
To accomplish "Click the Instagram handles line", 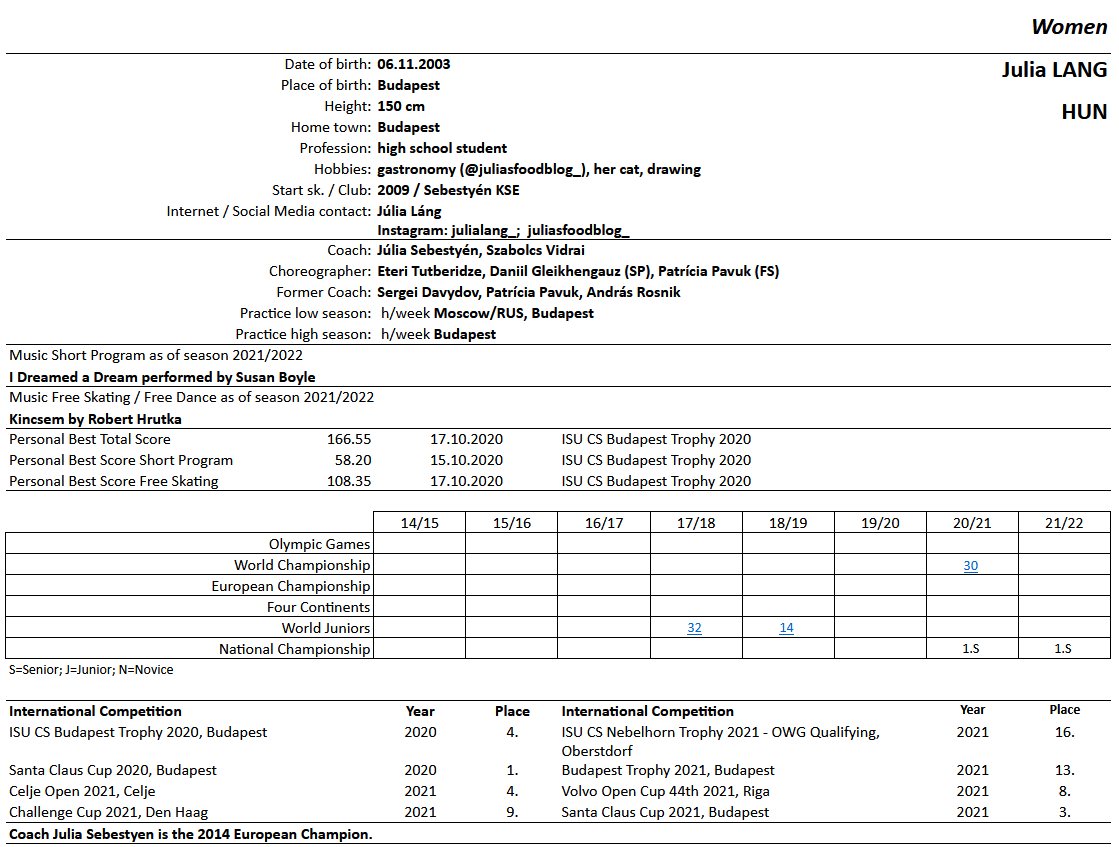I will [x=504, y=230].
